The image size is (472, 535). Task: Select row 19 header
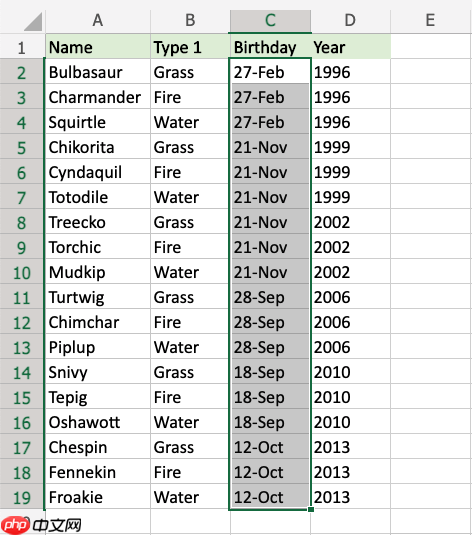[22, 497]
